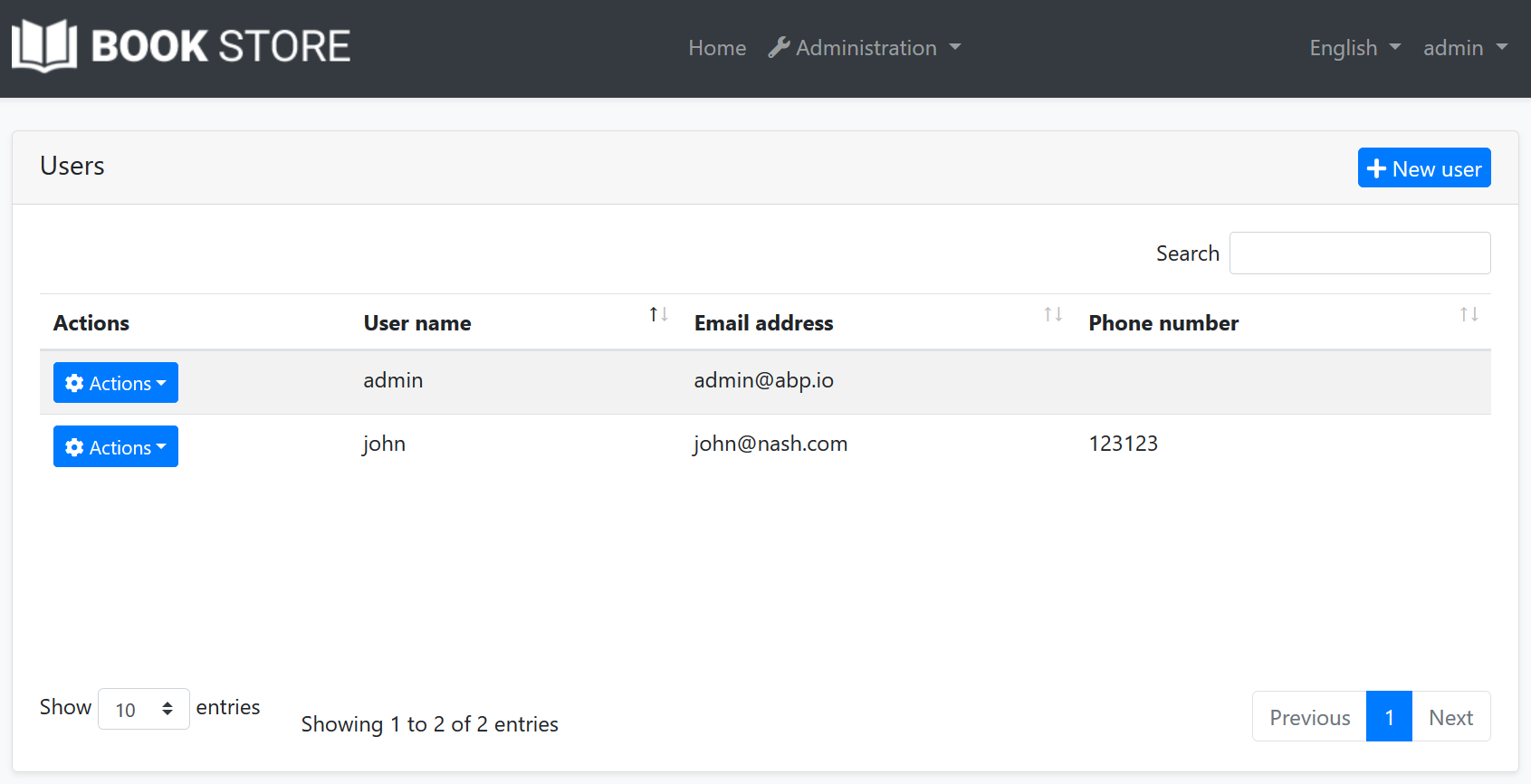Open the admin account dropdown
This screenshot has height=784, width=1531.
click(x=1464, y=48)
